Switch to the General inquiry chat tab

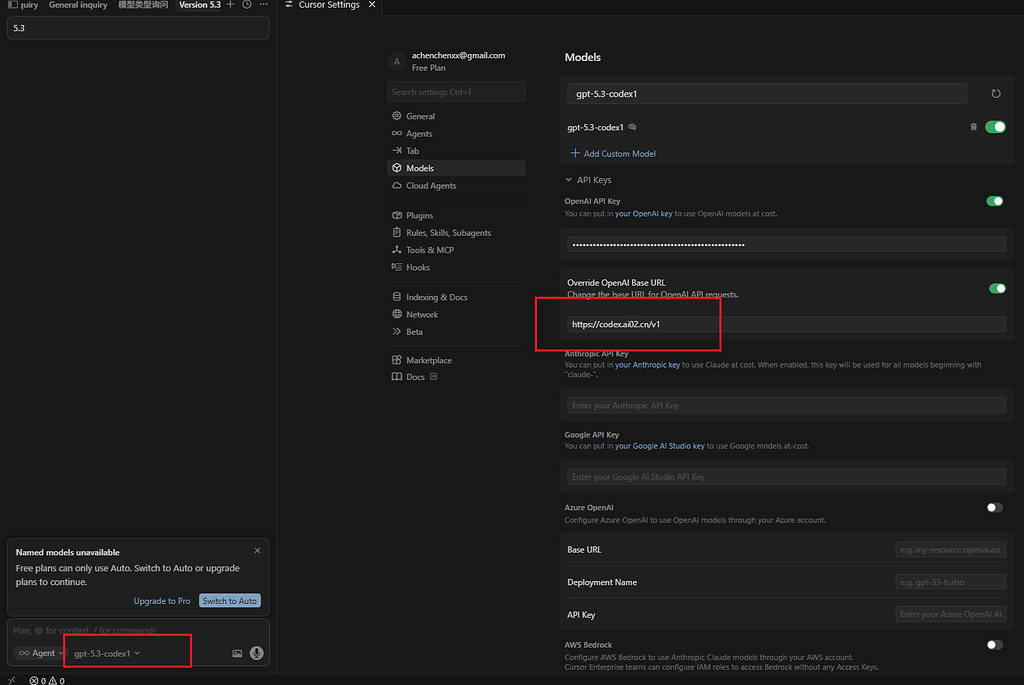click(78, 5)
